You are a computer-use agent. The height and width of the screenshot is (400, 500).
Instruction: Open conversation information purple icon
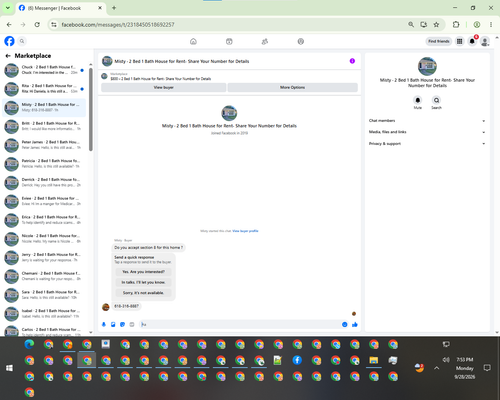(352, 61)
